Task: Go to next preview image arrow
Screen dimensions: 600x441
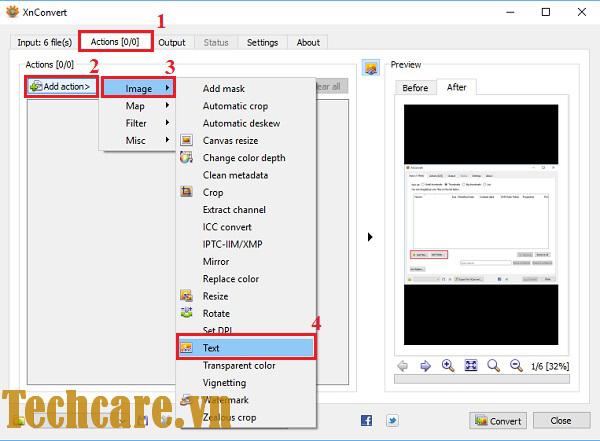Action: (x=425, y=366)
